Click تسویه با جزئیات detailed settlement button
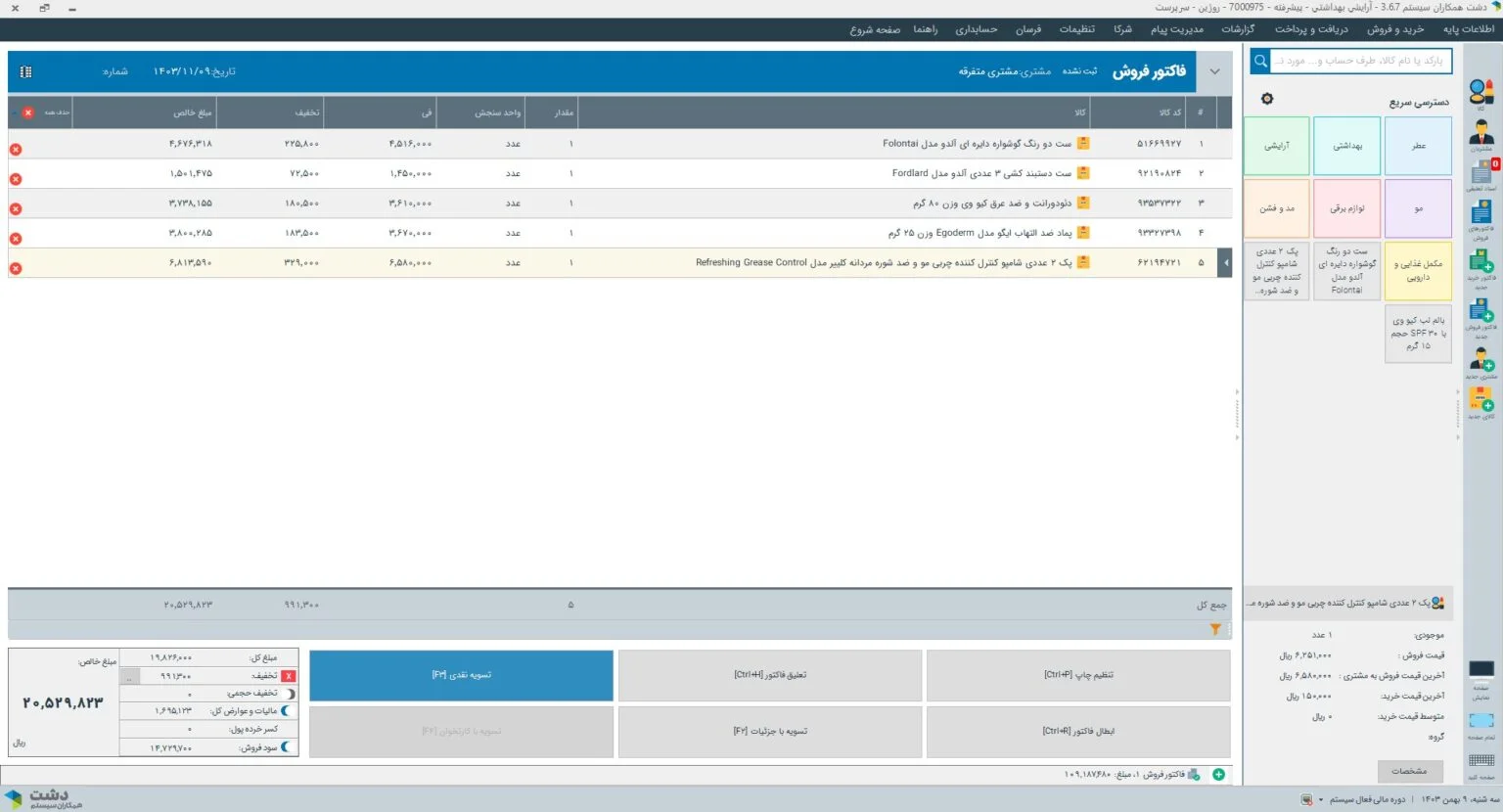The width and height of the screenshot is (1503, 812). click(770, 731)
